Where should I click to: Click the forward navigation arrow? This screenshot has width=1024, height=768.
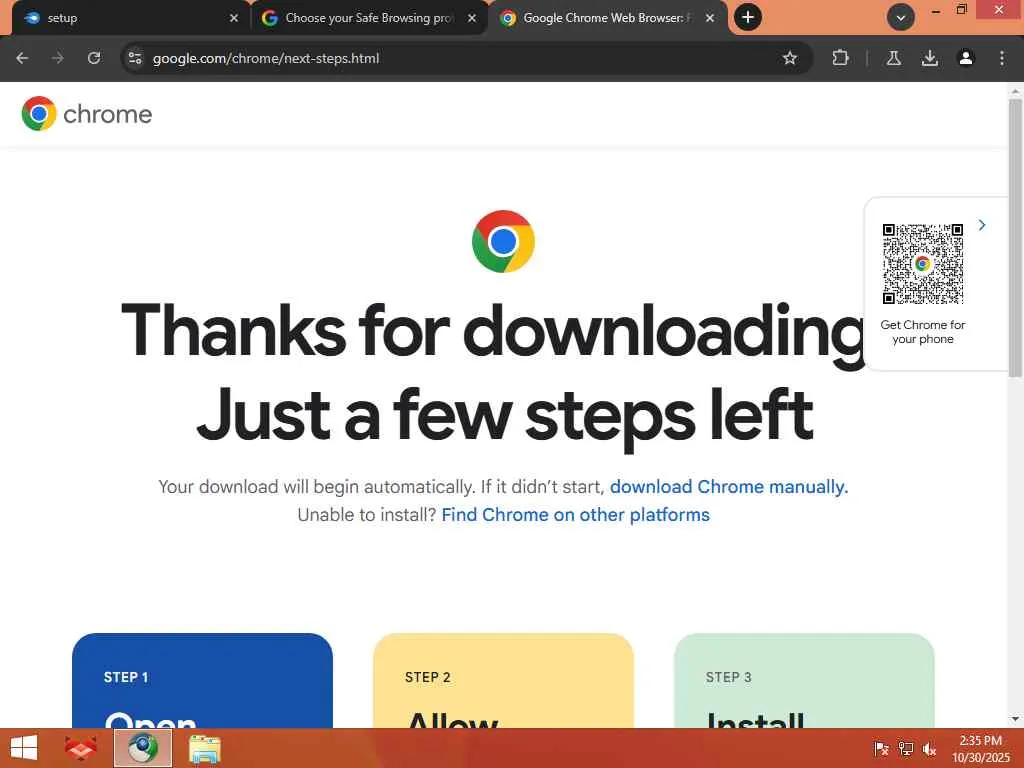57,58
